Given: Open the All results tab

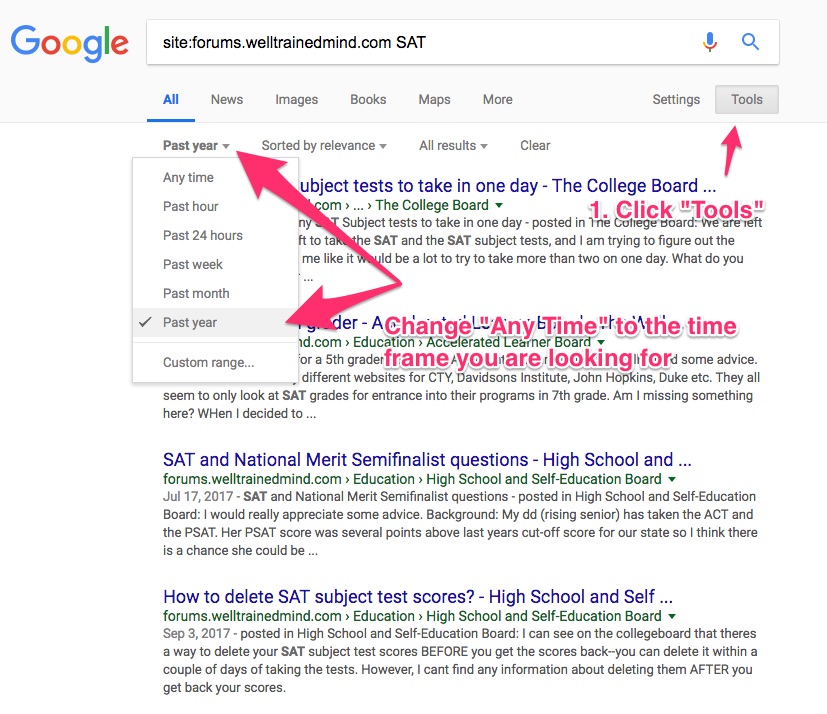Looking at the screenshot, I should click(171, 100).
